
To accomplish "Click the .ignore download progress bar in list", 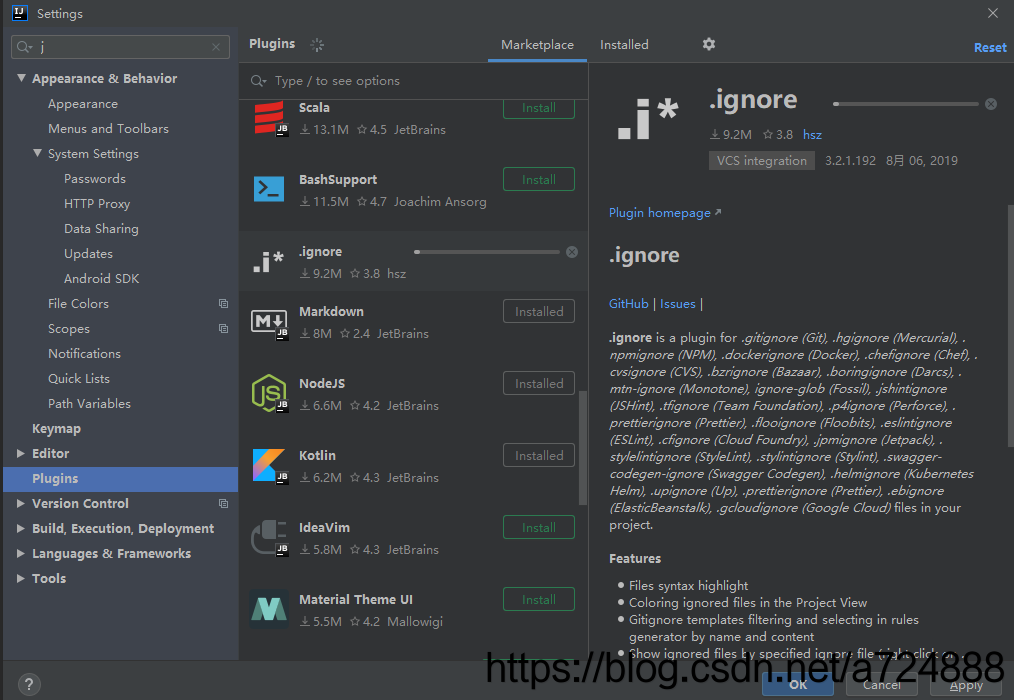I will tap(487, 252).
